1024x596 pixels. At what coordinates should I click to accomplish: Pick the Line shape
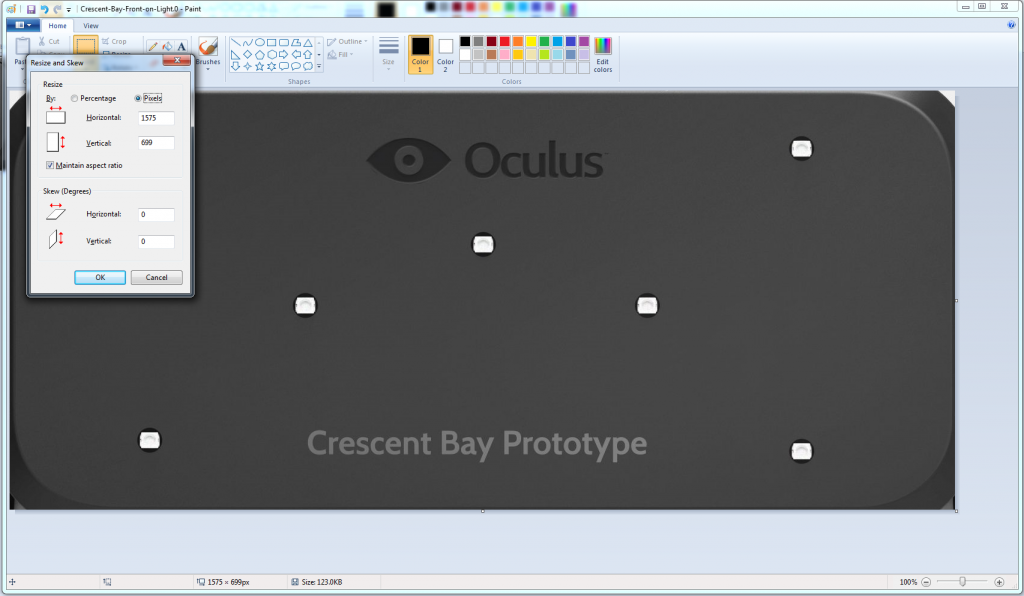[235, 42]
